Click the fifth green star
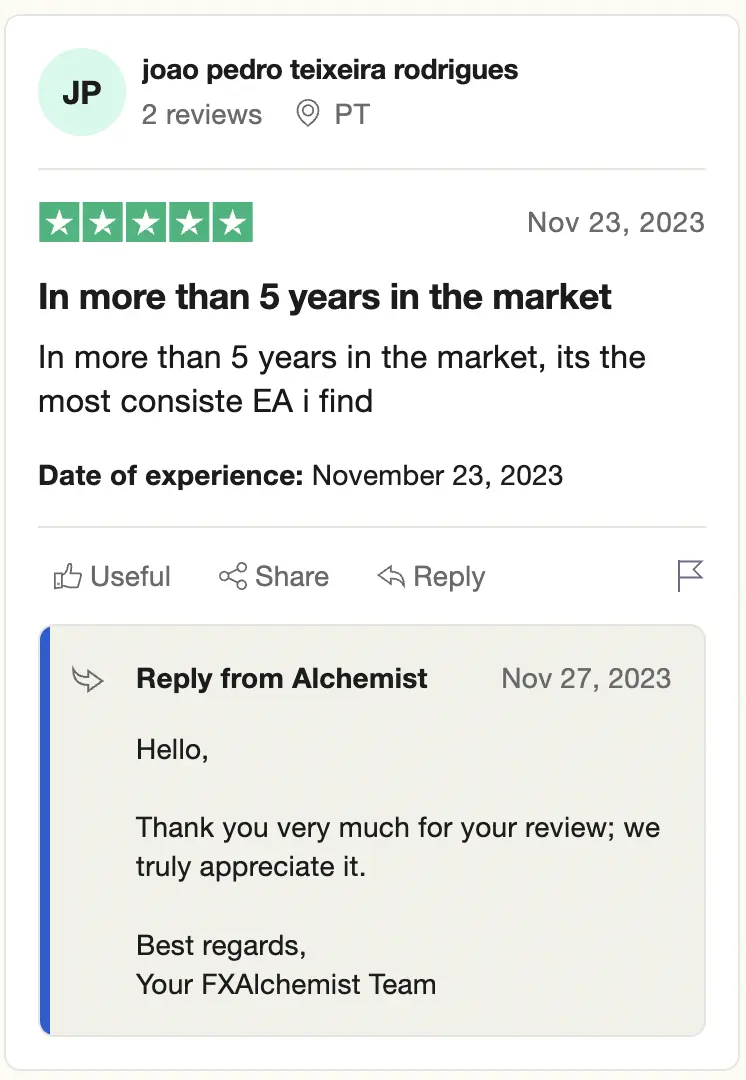Viewport: 746px width, 1080px height. pyautogui.click(x=233, y=222)
